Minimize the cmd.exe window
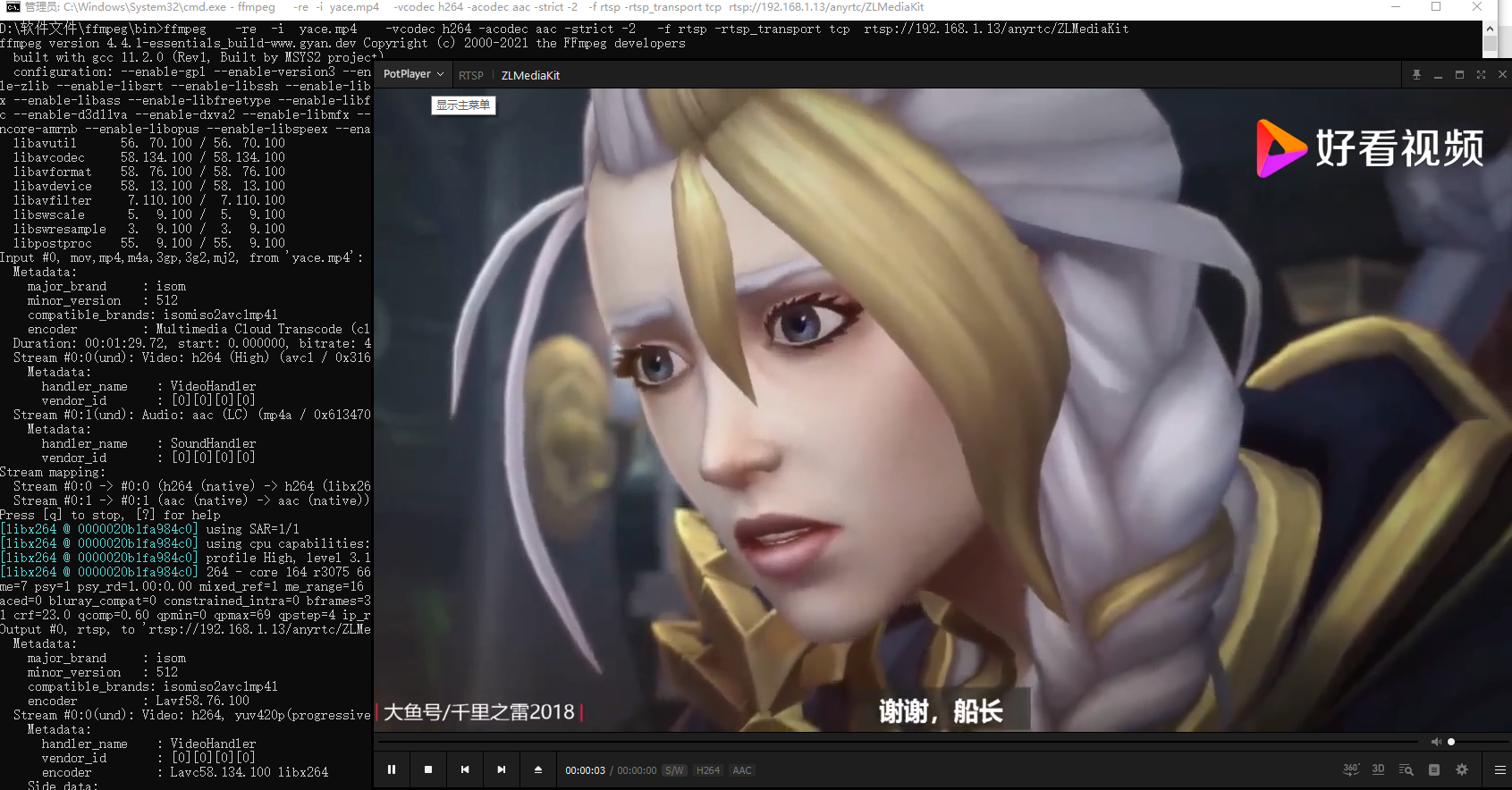The height and width of the screenshot is (790, 1512). pyautogui.click(x=1396, y=7)
